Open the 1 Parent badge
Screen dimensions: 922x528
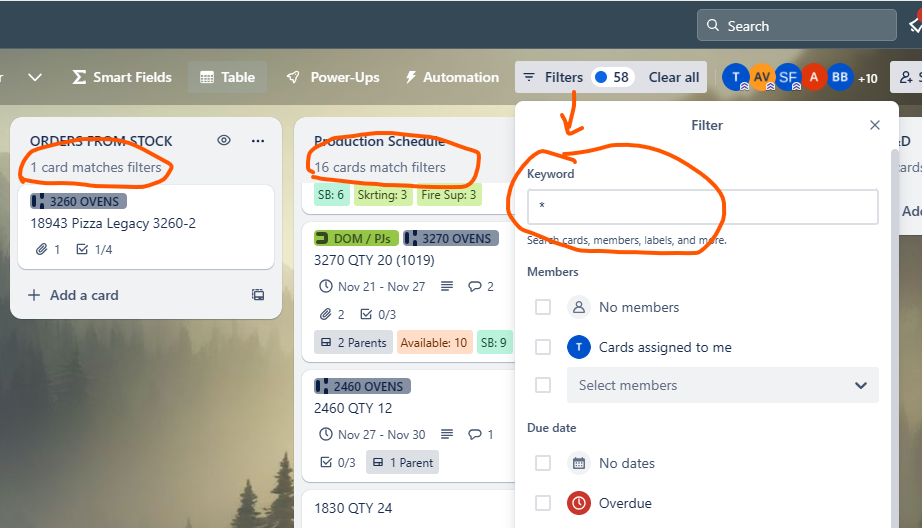402,463
